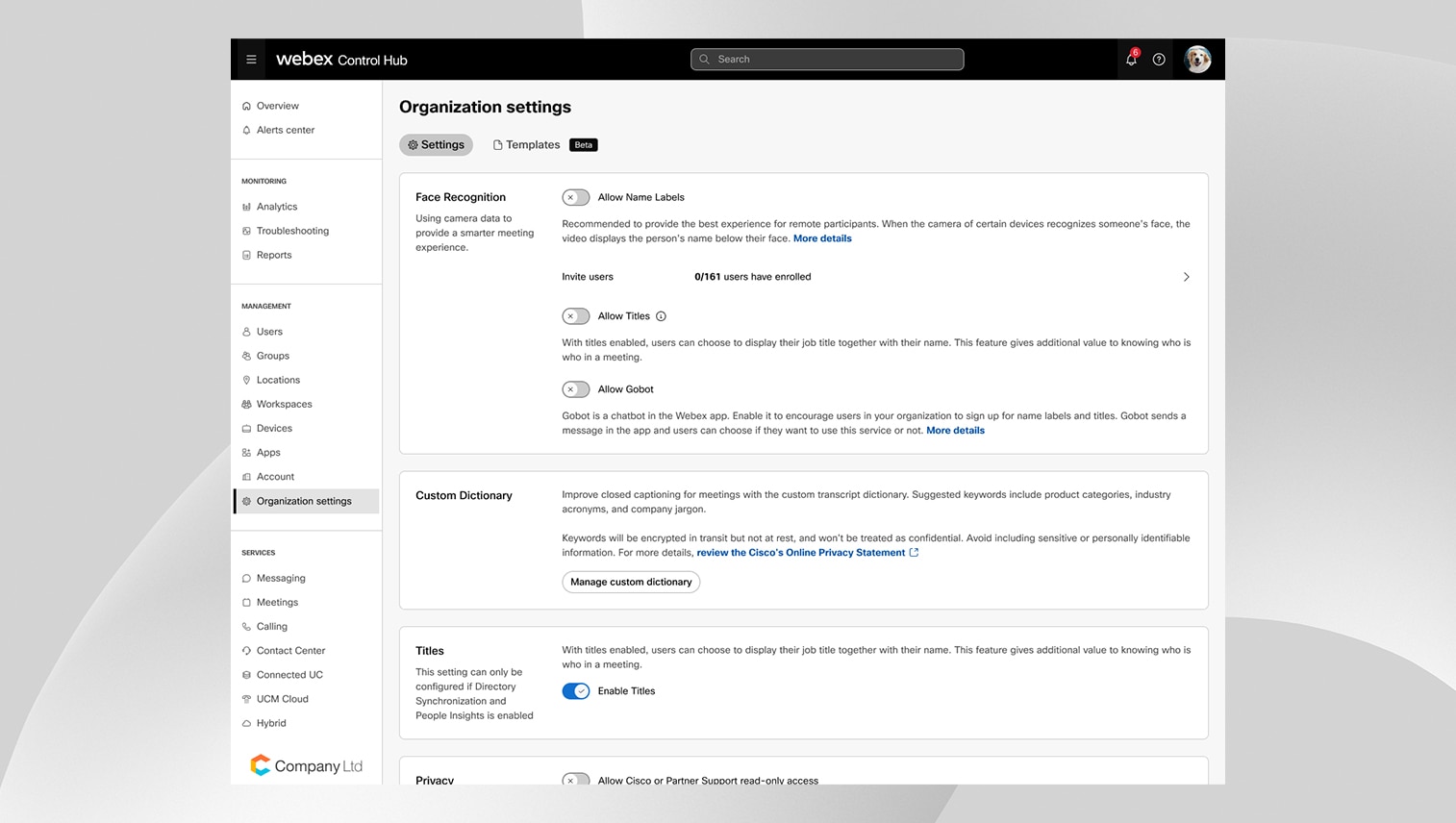Switch to the Templates tab

tap(526, 145)
